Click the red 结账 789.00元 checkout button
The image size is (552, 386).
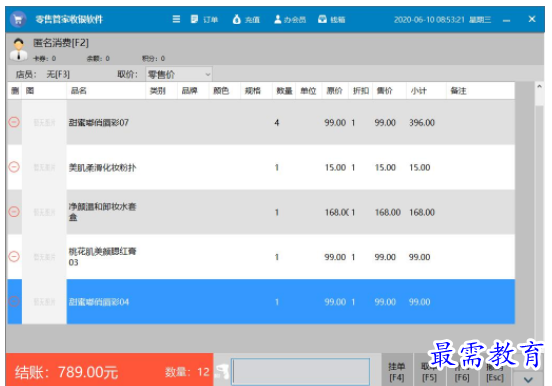click(109, 370)
